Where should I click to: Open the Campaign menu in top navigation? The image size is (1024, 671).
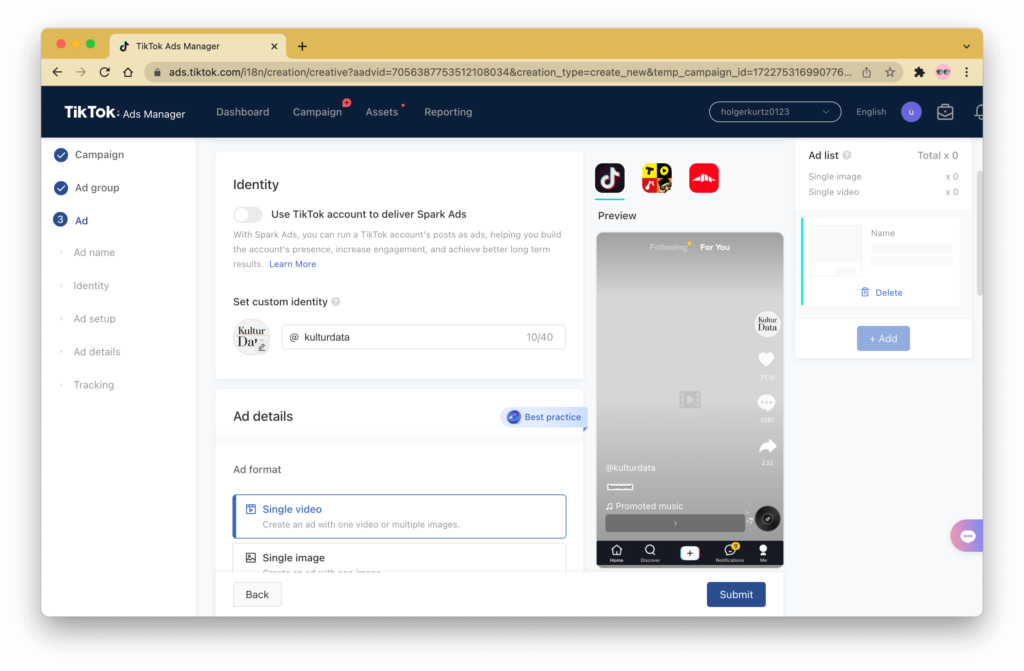point(317,112)
